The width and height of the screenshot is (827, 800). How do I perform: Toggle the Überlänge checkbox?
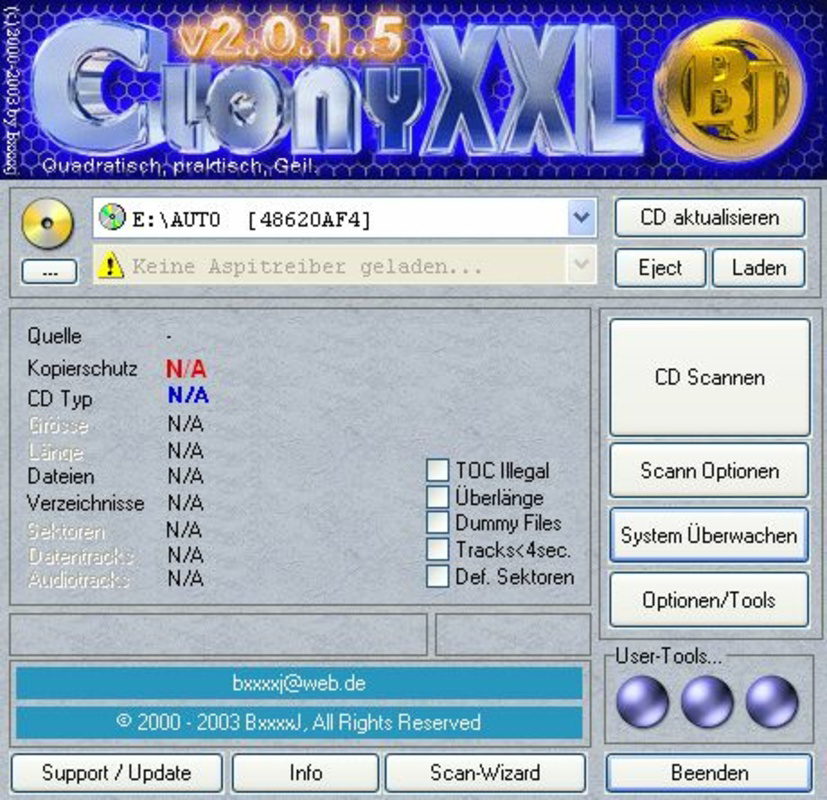click(437, 496)
